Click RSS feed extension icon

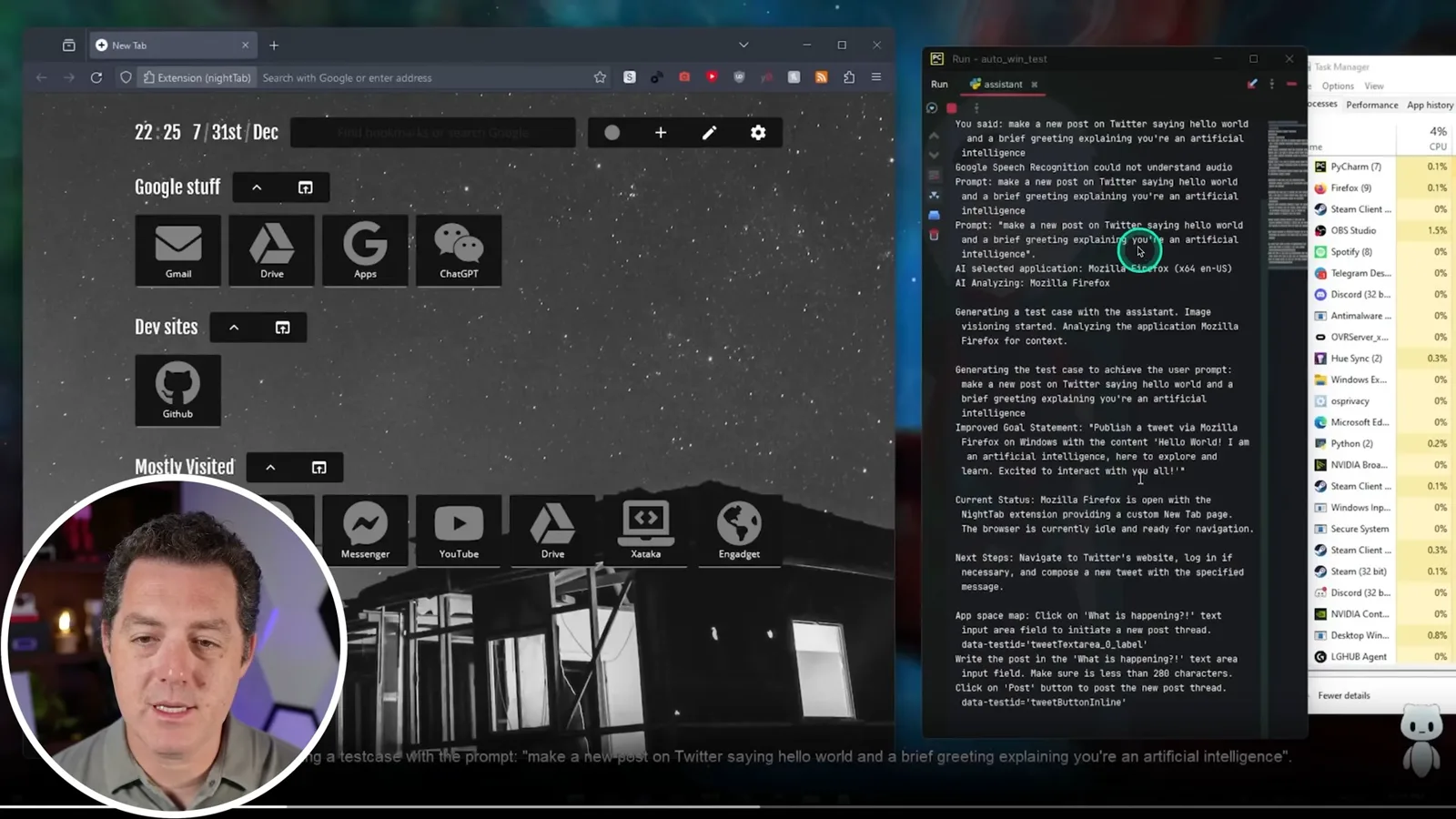point(822,77)
